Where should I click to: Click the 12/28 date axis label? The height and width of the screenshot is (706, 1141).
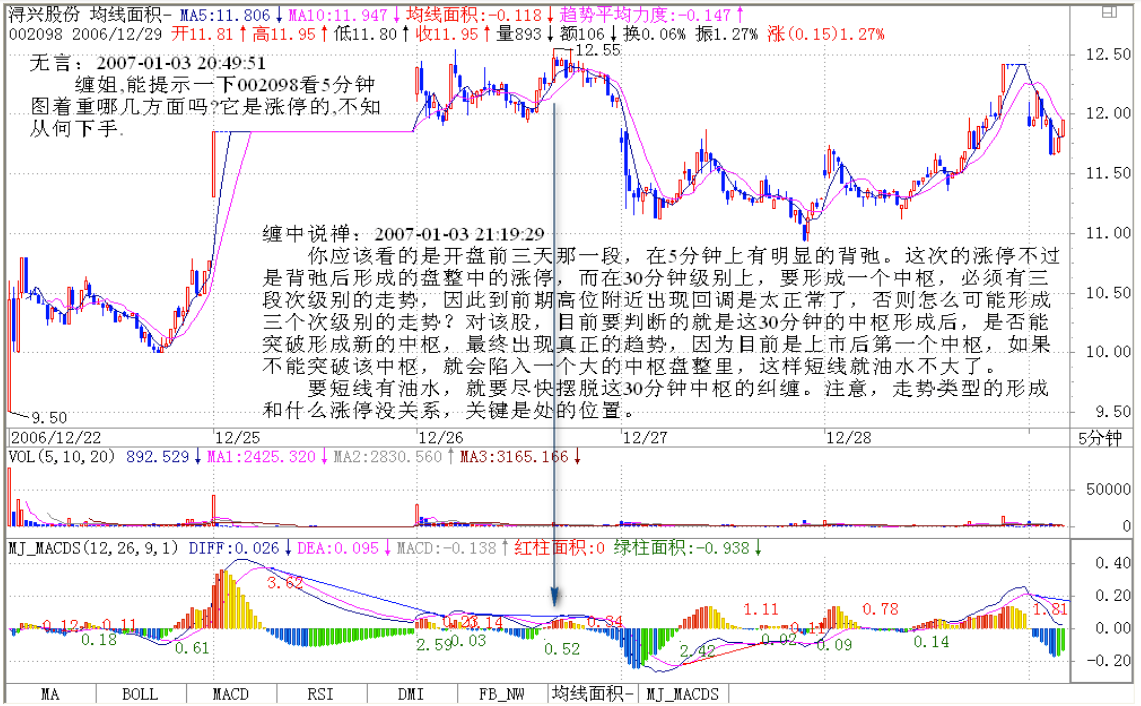coord(848,437)
